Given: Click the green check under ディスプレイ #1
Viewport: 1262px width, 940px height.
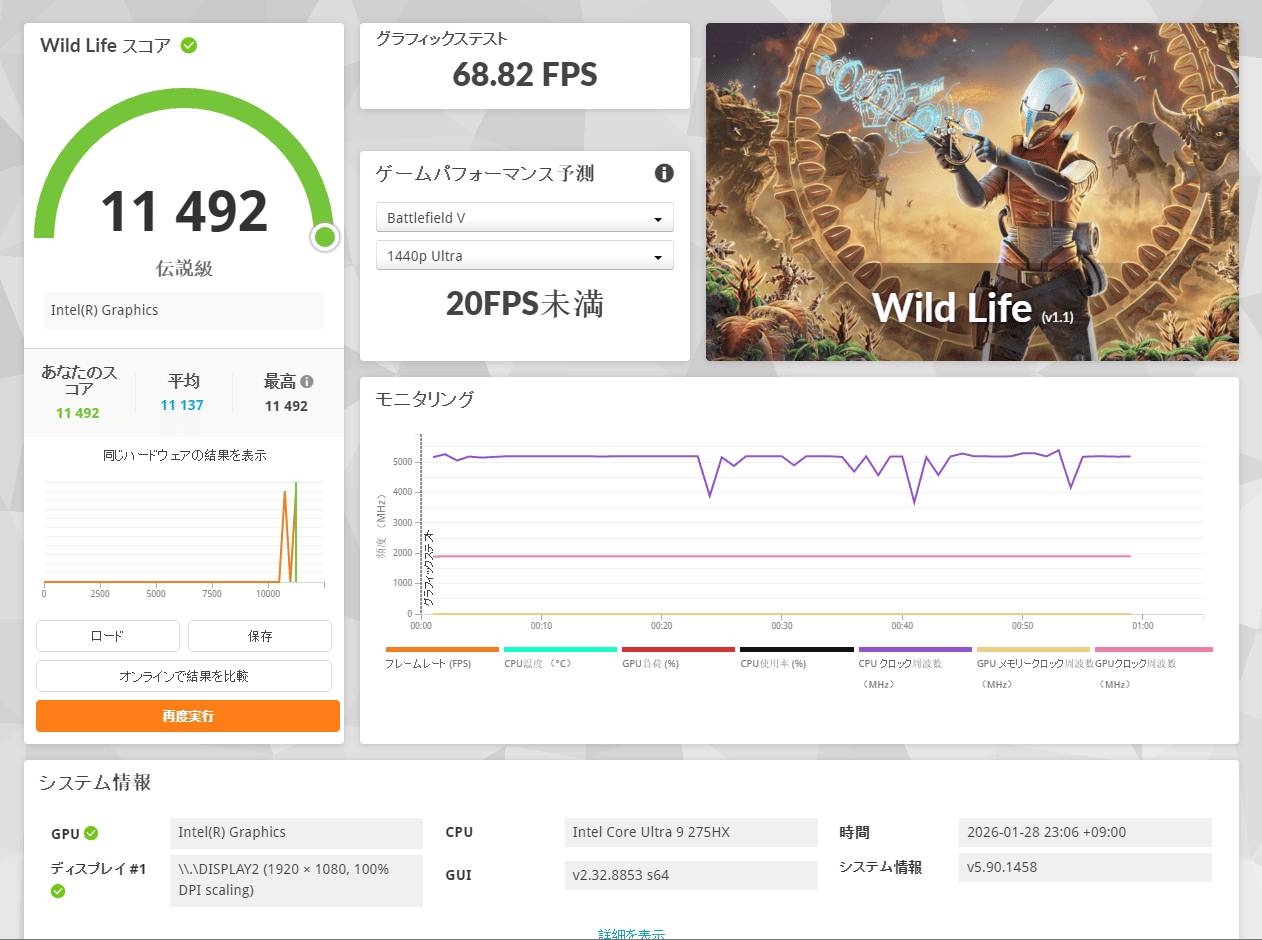Looking at the screenshot, I should (x=58, y=891).
